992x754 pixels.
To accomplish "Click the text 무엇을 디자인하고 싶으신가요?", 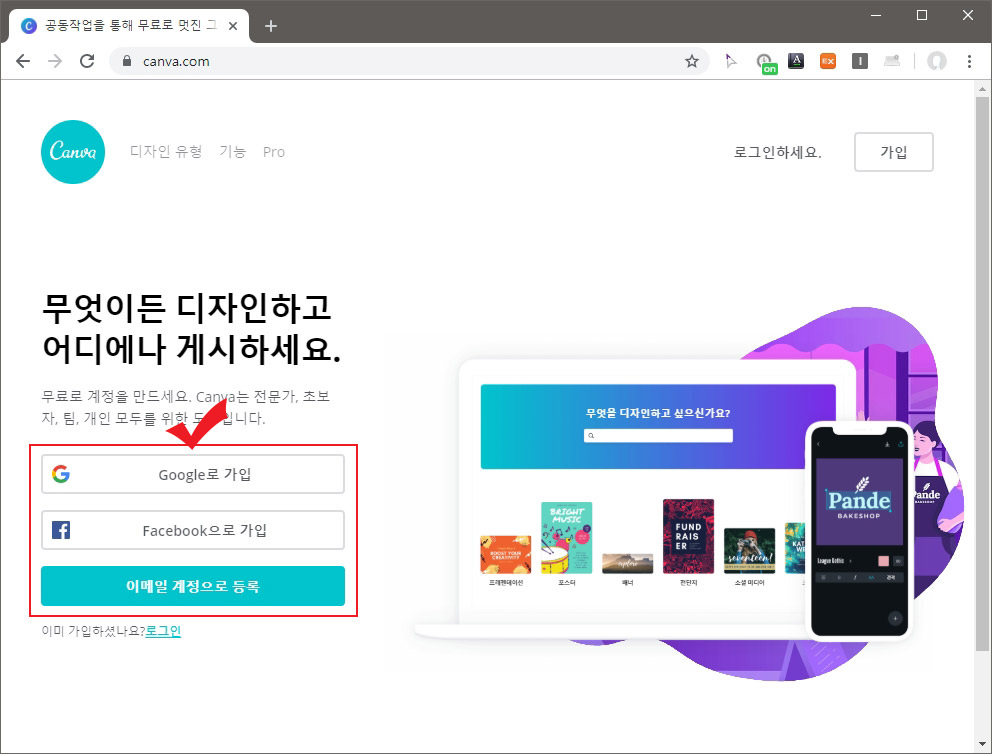I will (x=658, y=413).
